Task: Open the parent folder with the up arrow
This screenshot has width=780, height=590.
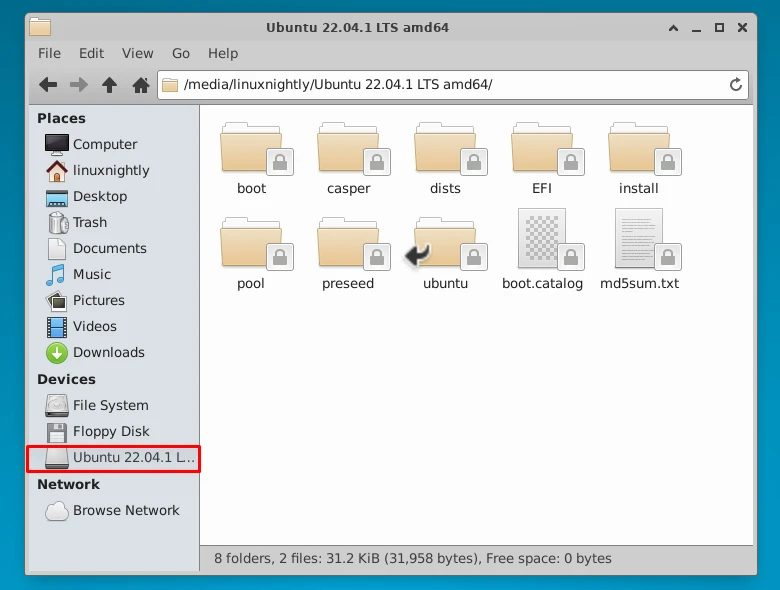Action: tap(109, 85)
